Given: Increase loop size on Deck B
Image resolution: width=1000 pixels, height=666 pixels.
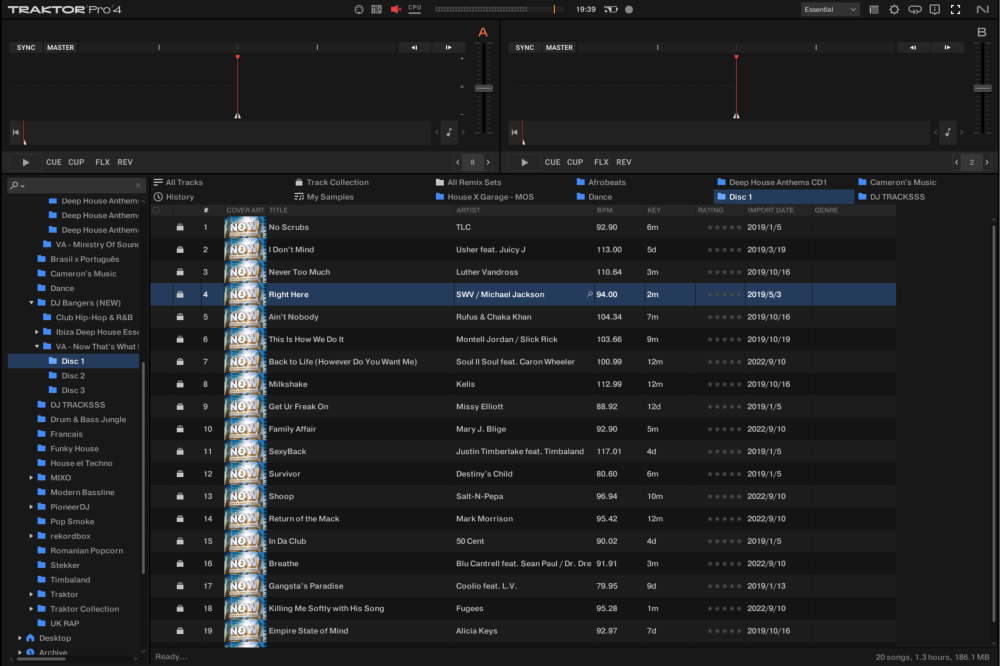Looking at the screenshot, I should (x=987, y=162).
